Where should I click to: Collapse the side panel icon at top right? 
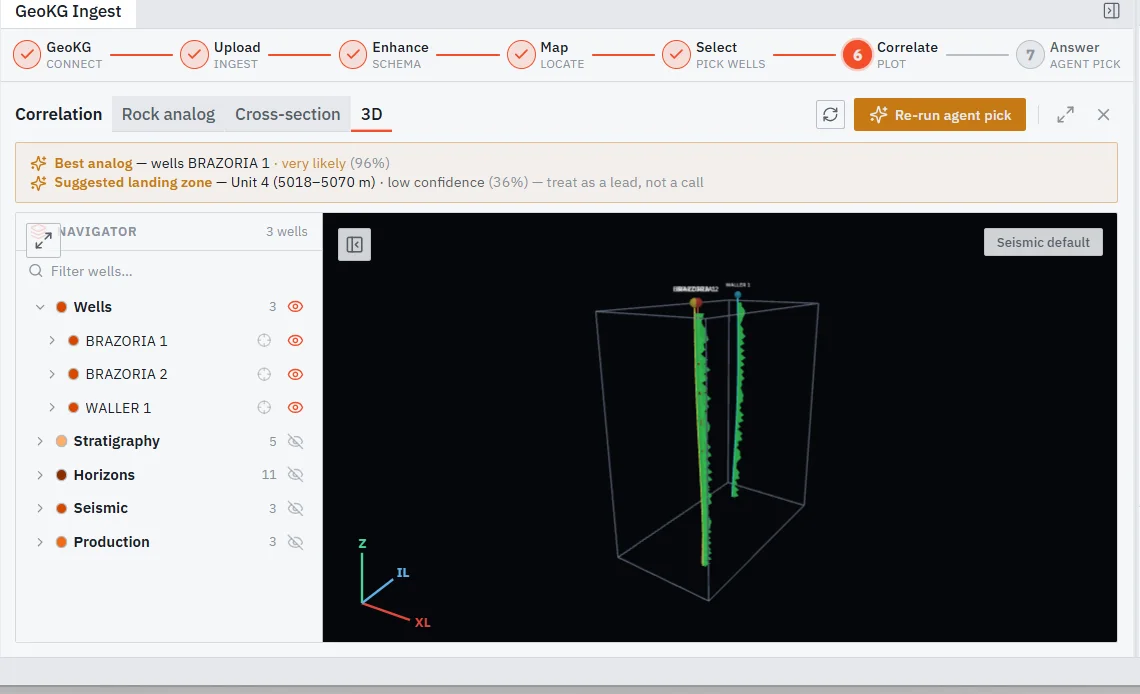point(1111,10)
